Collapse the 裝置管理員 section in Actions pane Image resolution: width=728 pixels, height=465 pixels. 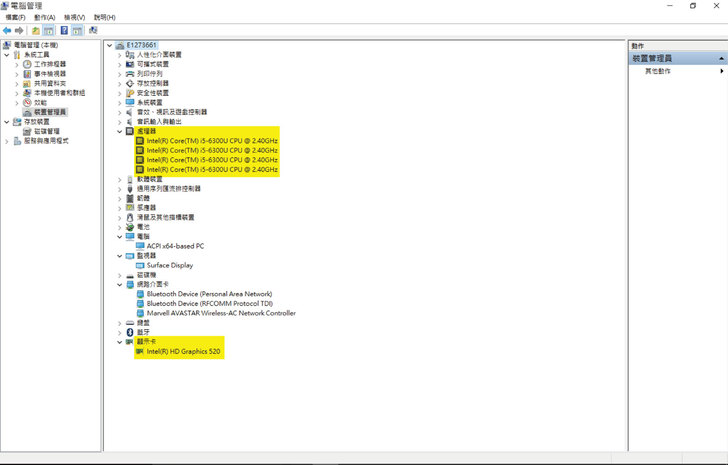point(721,58)
